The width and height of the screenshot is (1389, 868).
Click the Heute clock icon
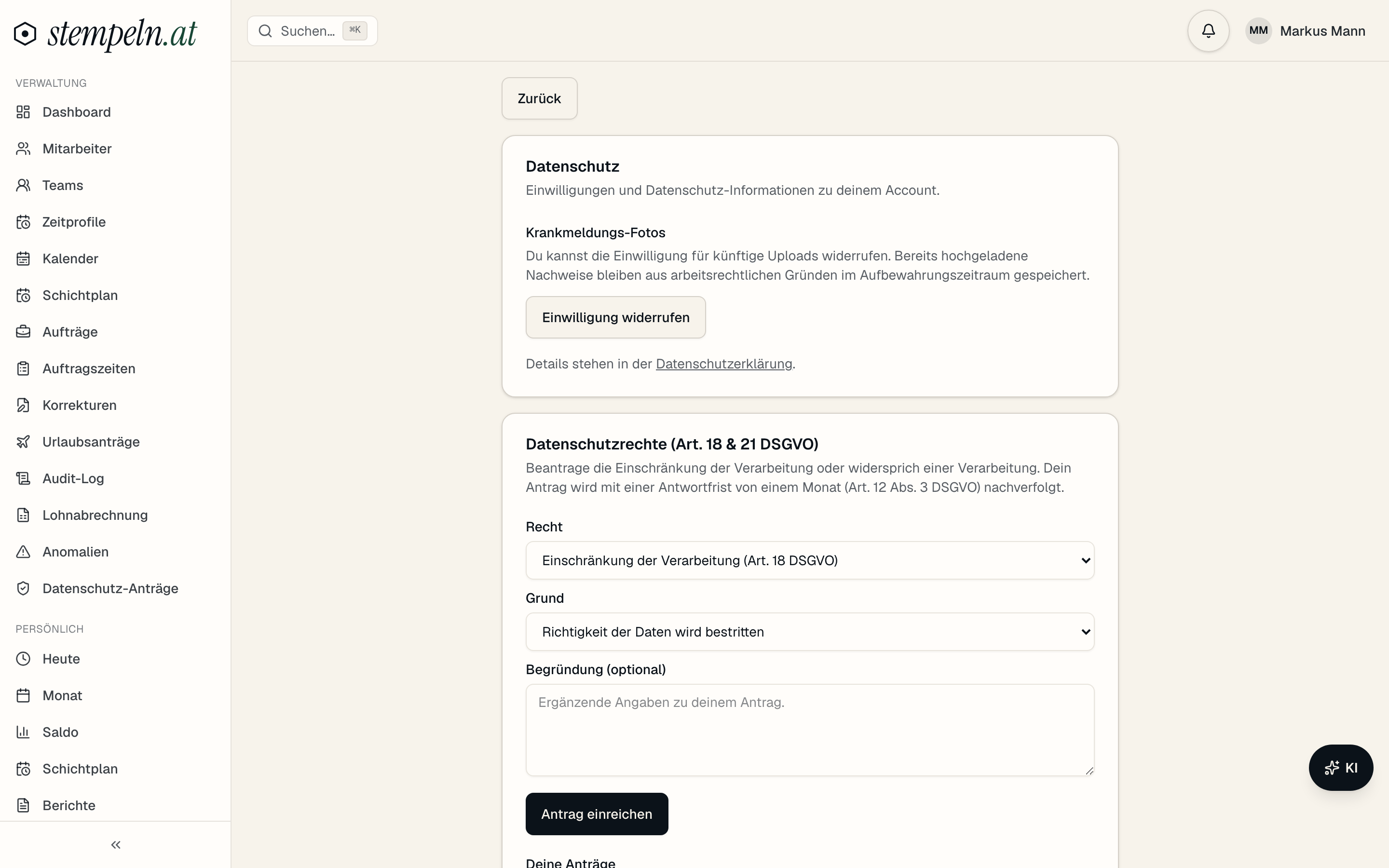click(x=23, y=659)
